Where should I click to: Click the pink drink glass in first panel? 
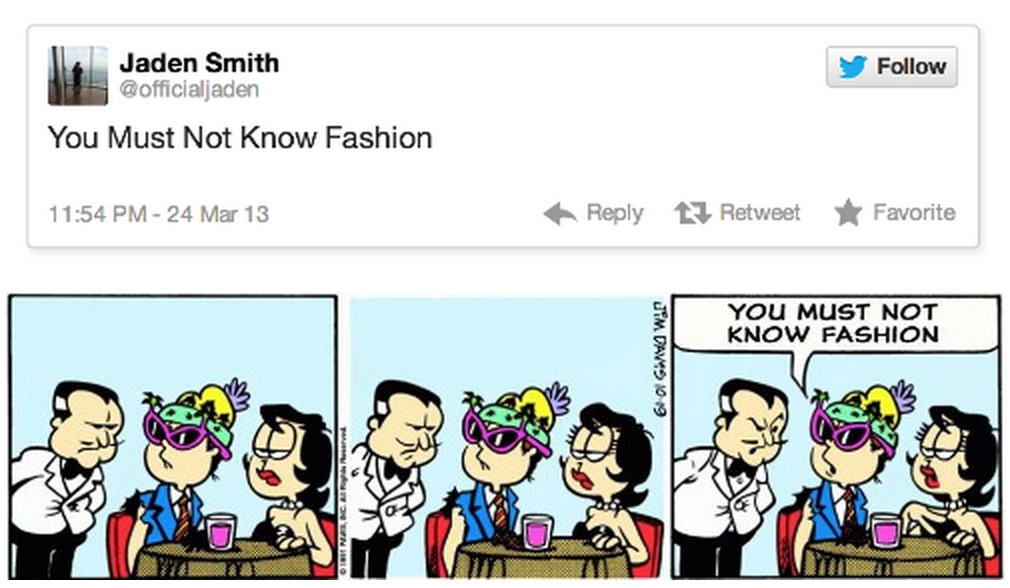(220, 531)
